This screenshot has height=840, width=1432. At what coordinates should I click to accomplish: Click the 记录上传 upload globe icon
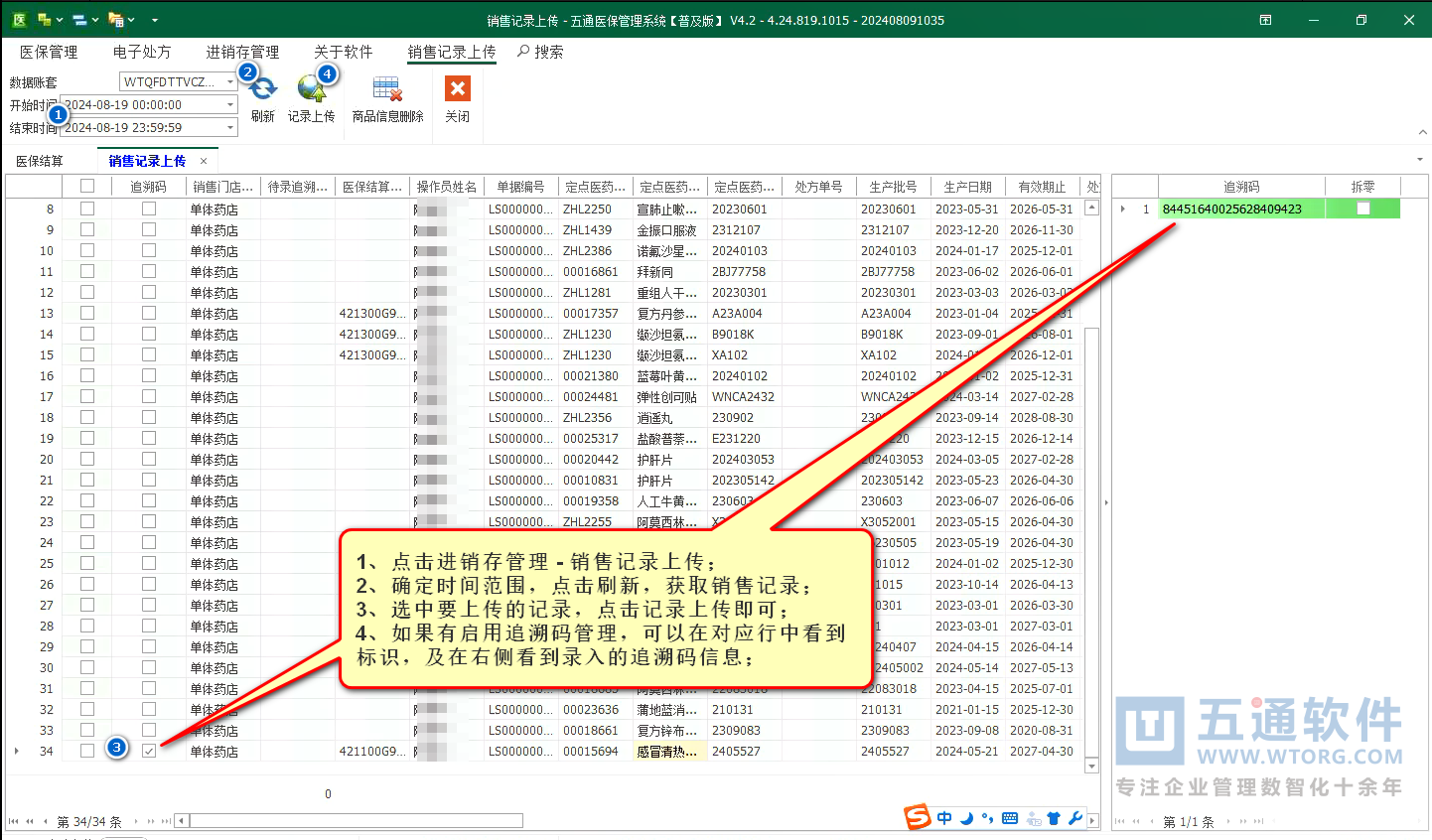(x=312, y=89)
